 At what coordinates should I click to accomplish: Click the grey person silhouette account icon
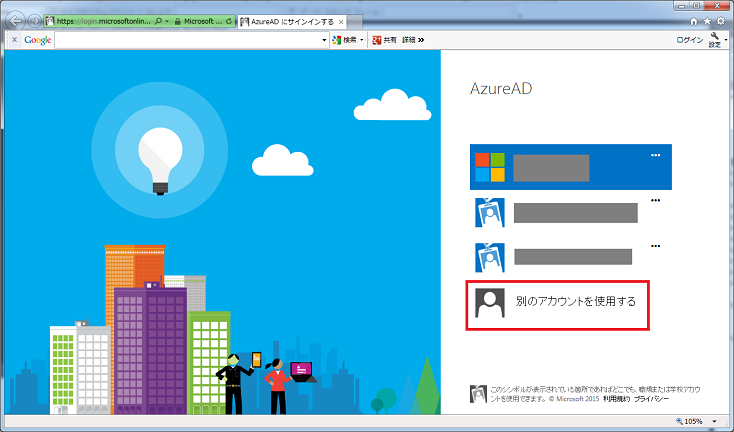pyautogui.click(x=490, y=303)
